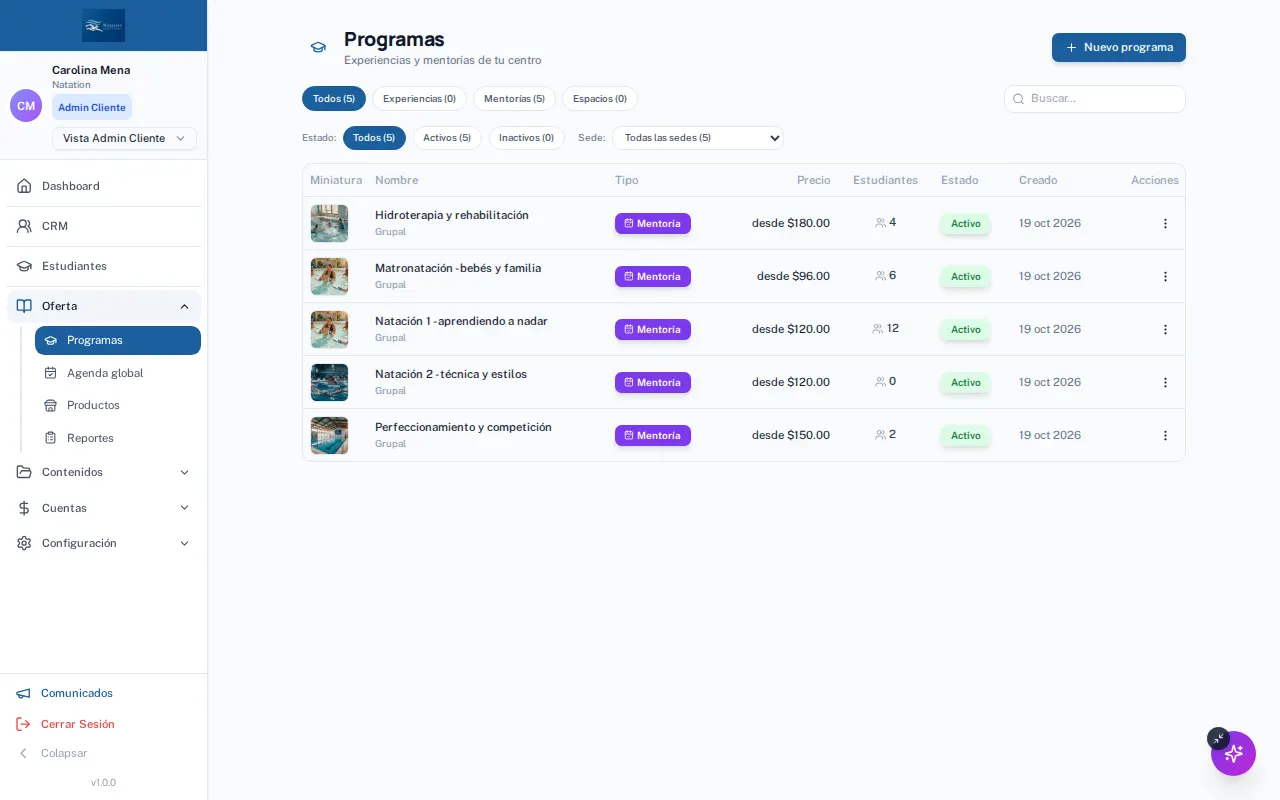Collapse the sidebar with Colapsar
Image resolution: width=1280 pixels, height=800 pixels.
53,753
